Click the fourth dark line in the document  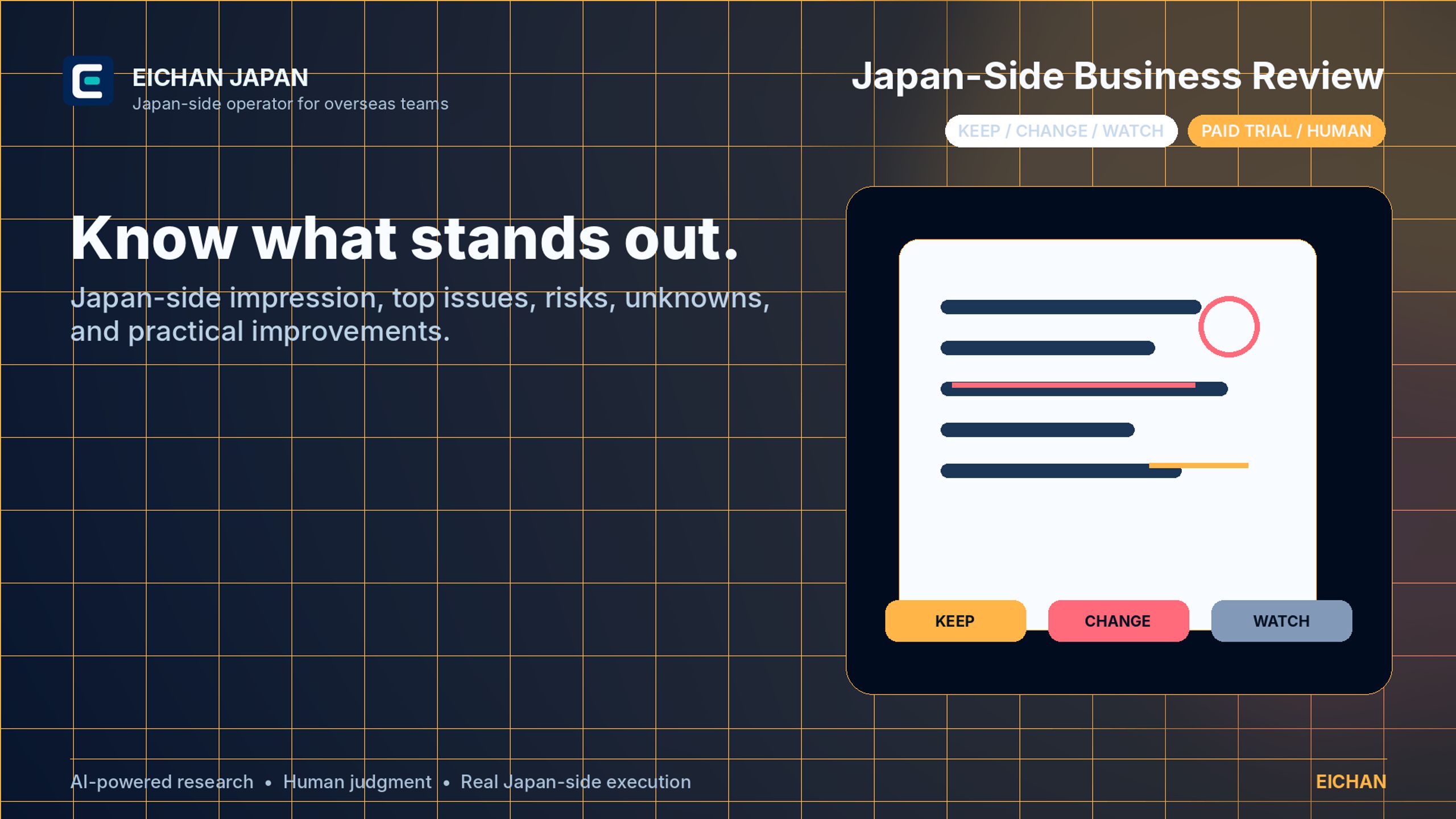pos(1037,429)
